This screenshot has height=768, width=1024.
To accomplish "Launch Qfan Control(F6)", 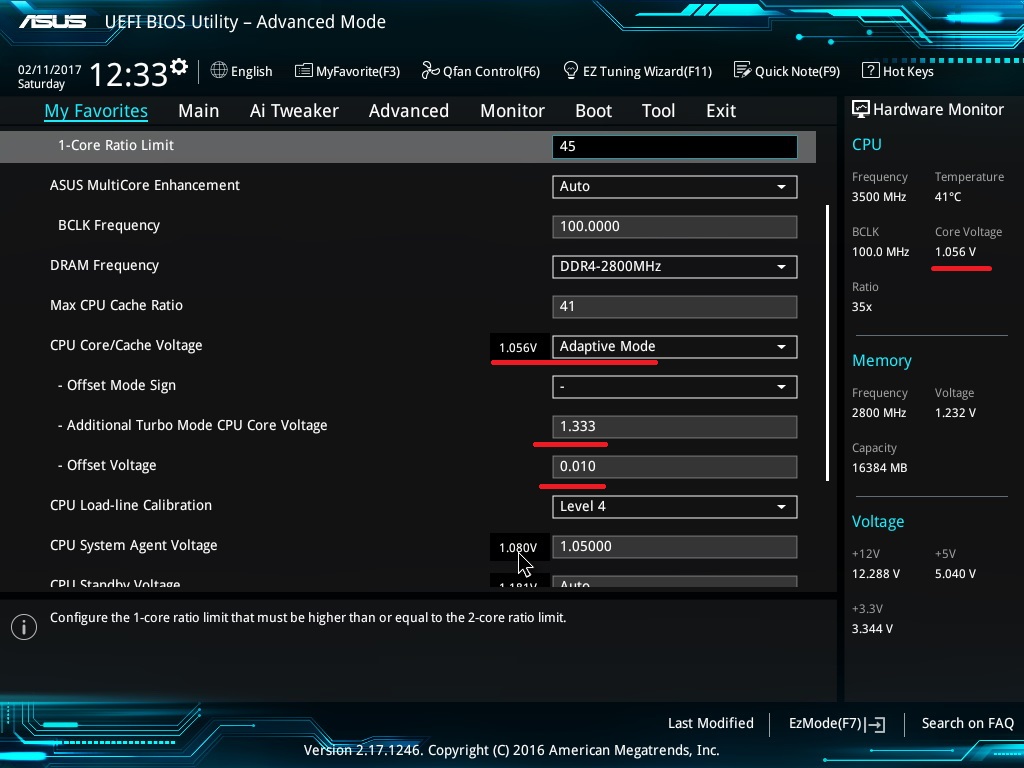I will 491,71.
